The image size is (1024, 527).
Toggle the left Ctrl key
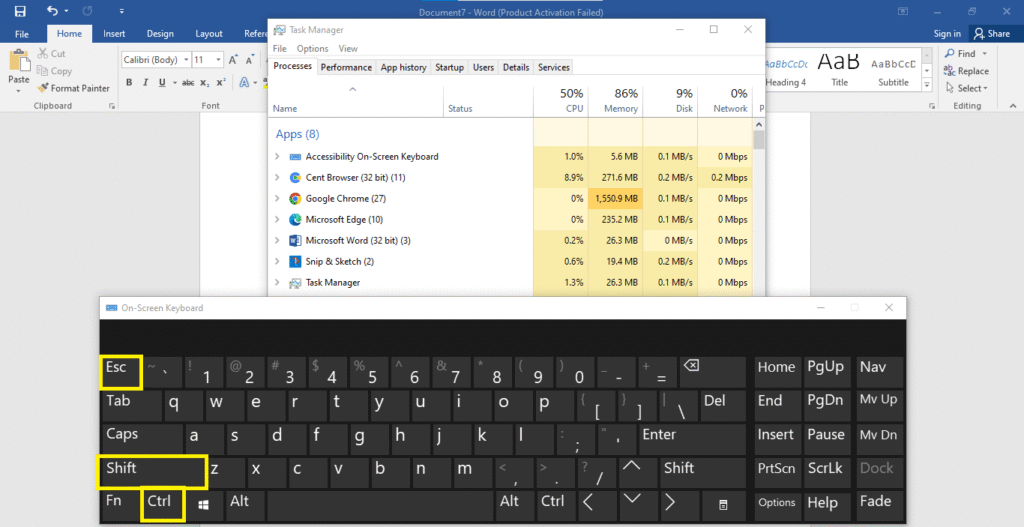point(163,504)
